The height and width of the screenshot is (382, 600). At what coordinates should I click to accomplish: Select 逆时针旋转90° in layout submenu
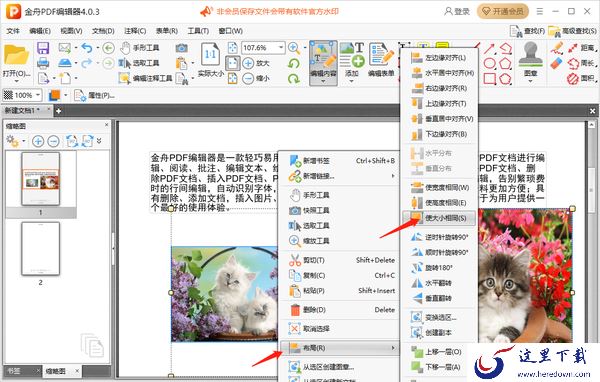(439, 237)
